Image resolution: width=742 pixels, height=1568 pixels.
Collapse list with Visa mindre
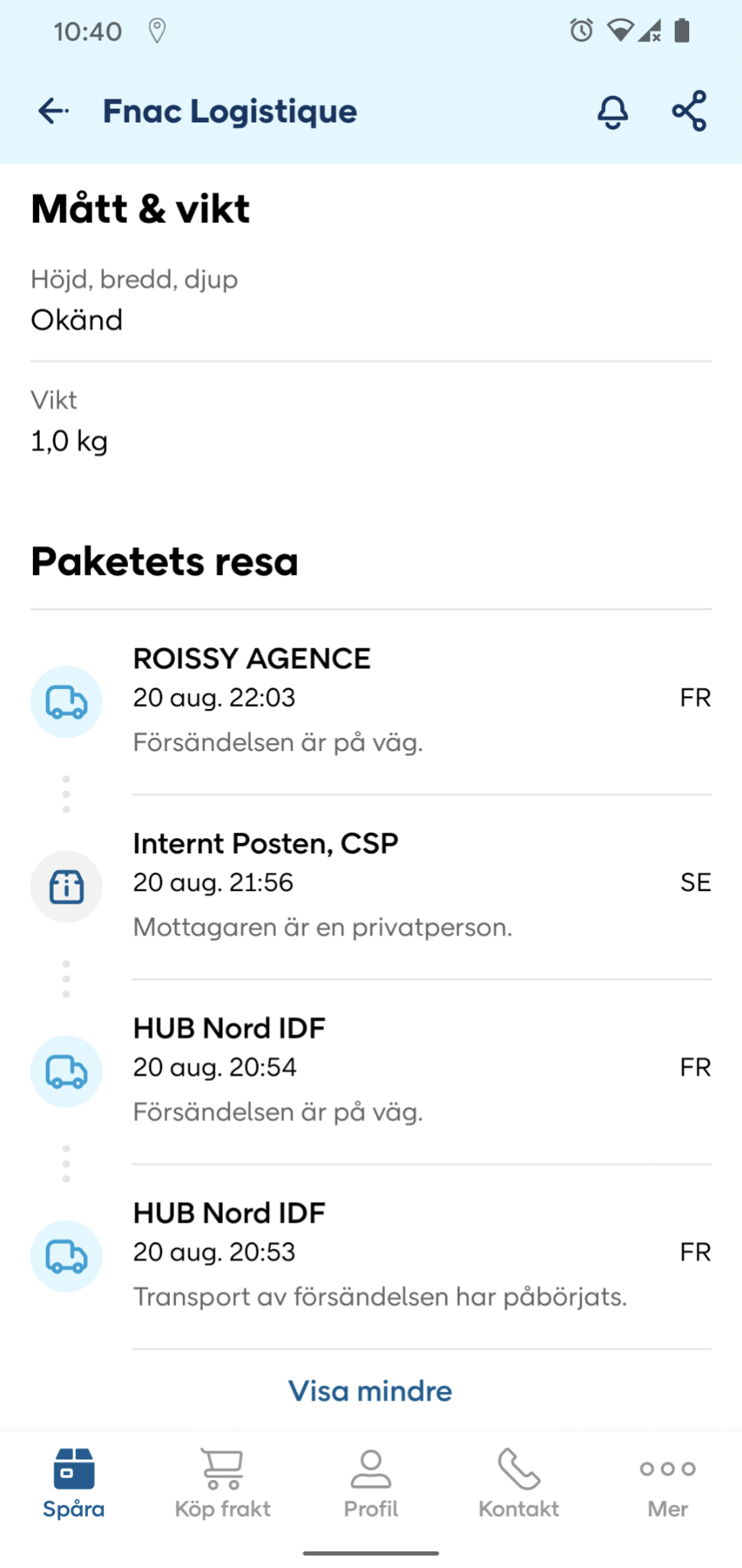[x=371, y=1390]
